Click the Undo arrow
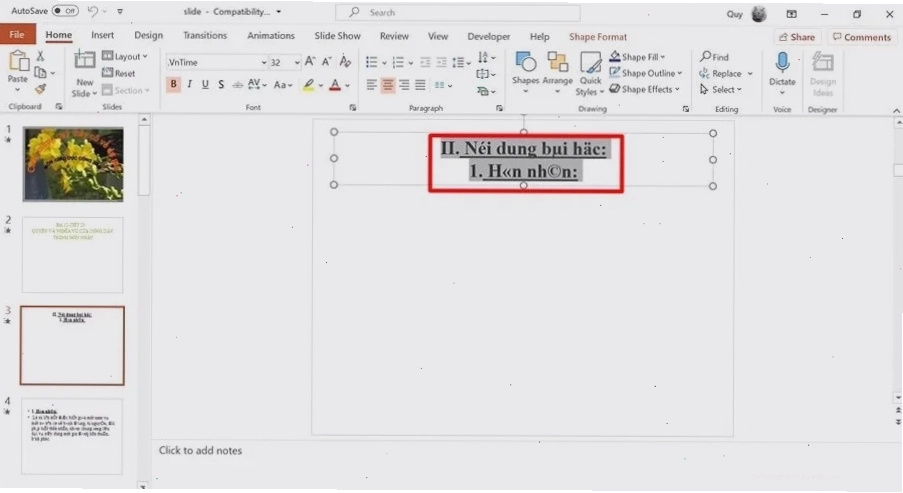Screen dimensions: 903x493 pos(93,11)
